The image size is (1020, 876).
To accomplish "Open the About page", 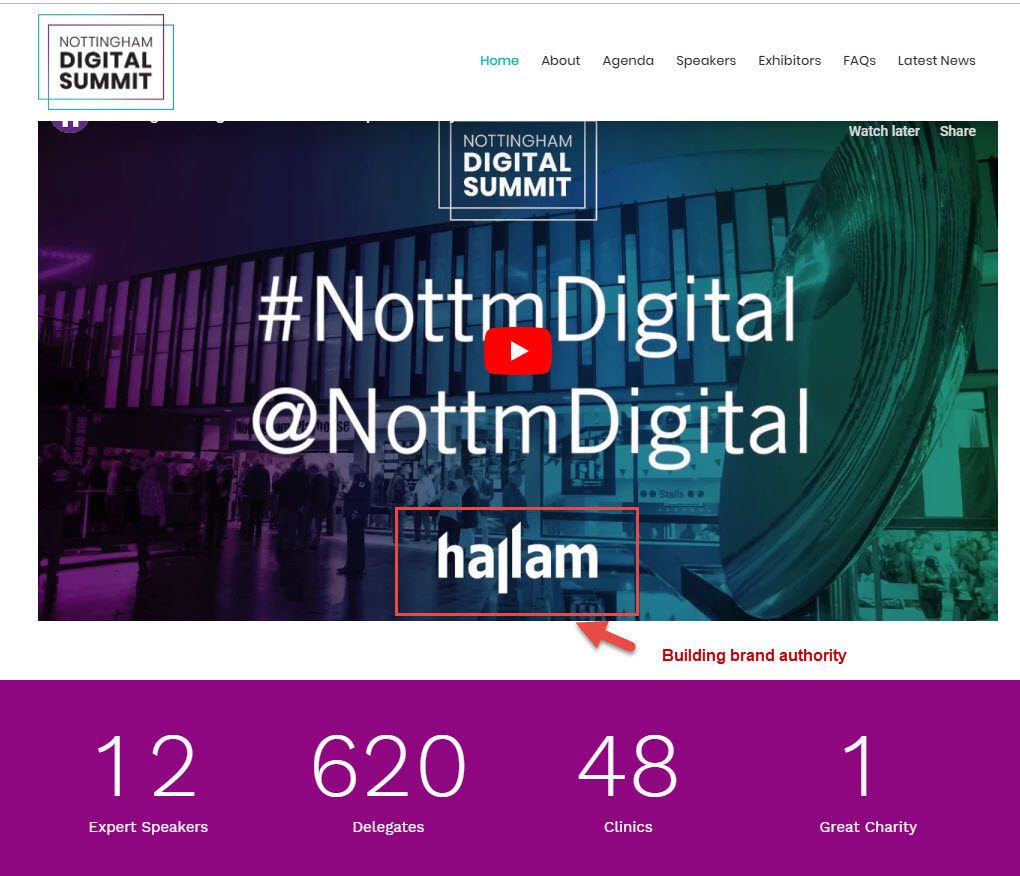I will (x=560, y=60).
